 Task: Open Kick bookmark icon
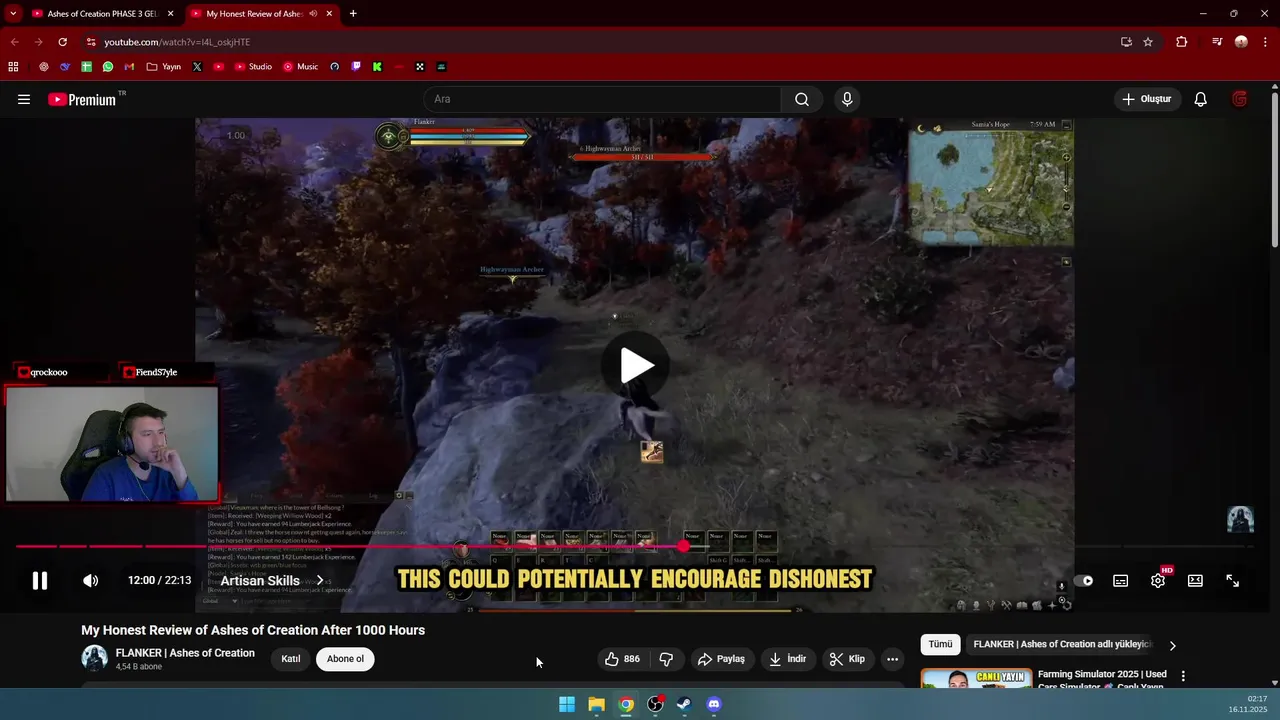[377, 67]
